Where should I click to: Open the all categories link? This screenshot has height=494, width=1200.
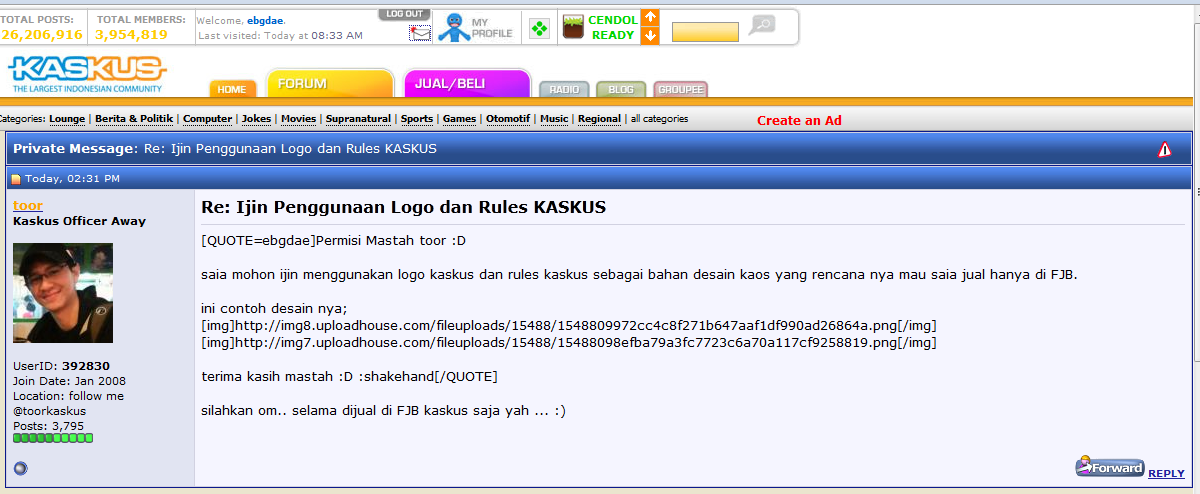click(659, 119)
